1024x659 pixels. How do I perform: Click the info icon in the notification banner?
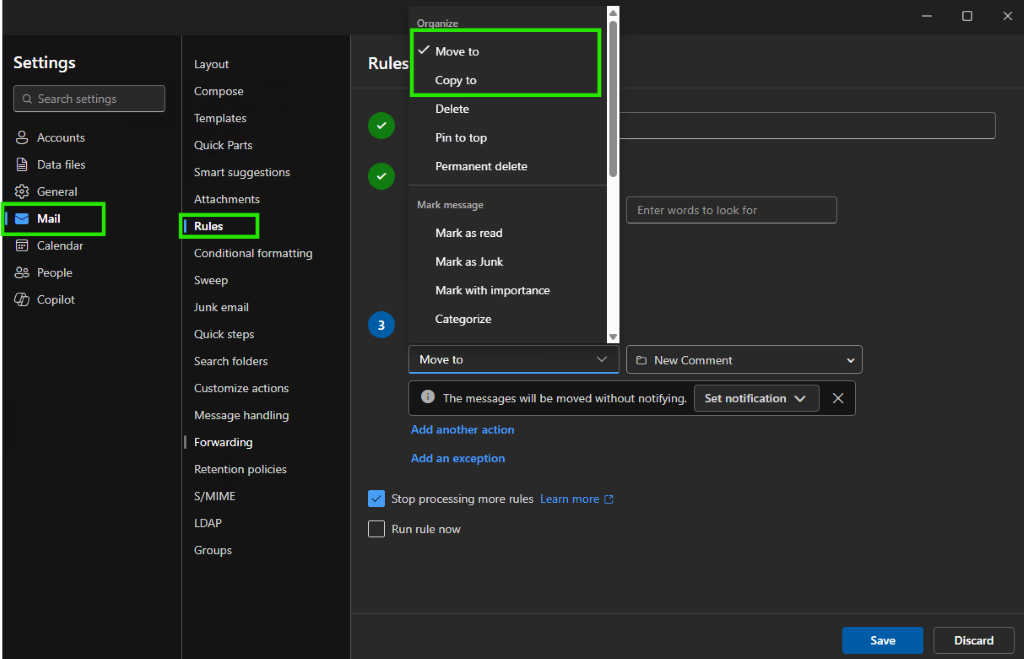[428, 396]
